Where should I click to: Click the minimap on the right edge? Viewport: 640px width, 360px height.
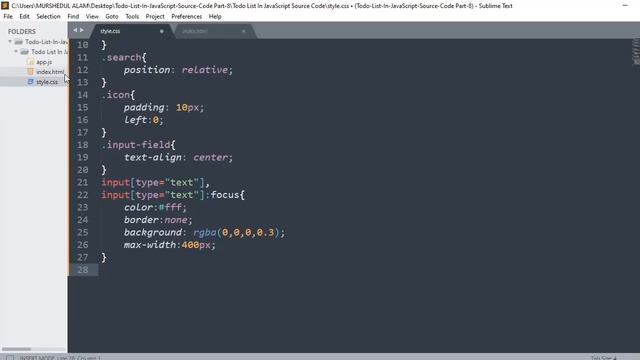tap(636, 51)
